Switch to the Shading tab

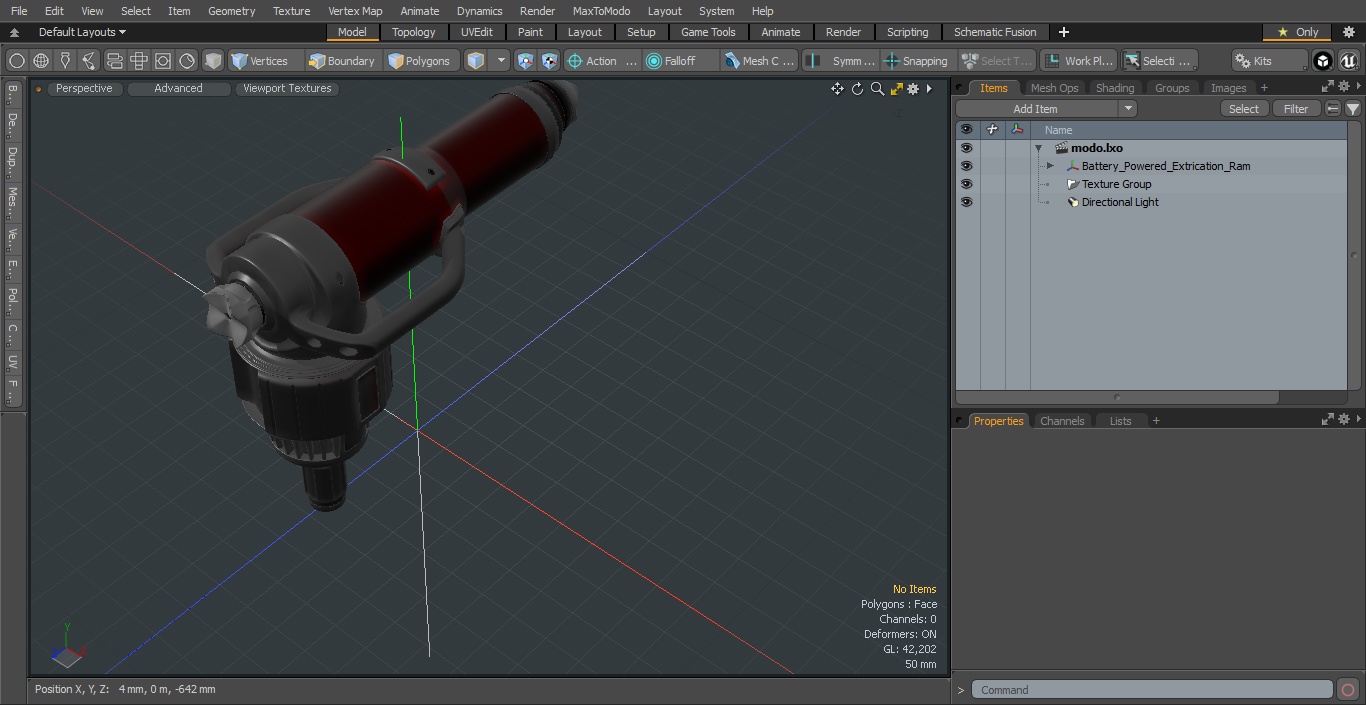tap(1115, 88)
